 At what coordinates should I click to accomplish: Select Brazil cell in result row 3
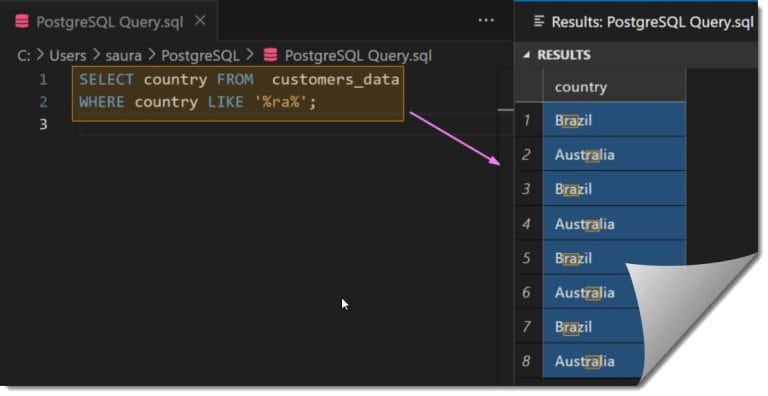(614, 189)
